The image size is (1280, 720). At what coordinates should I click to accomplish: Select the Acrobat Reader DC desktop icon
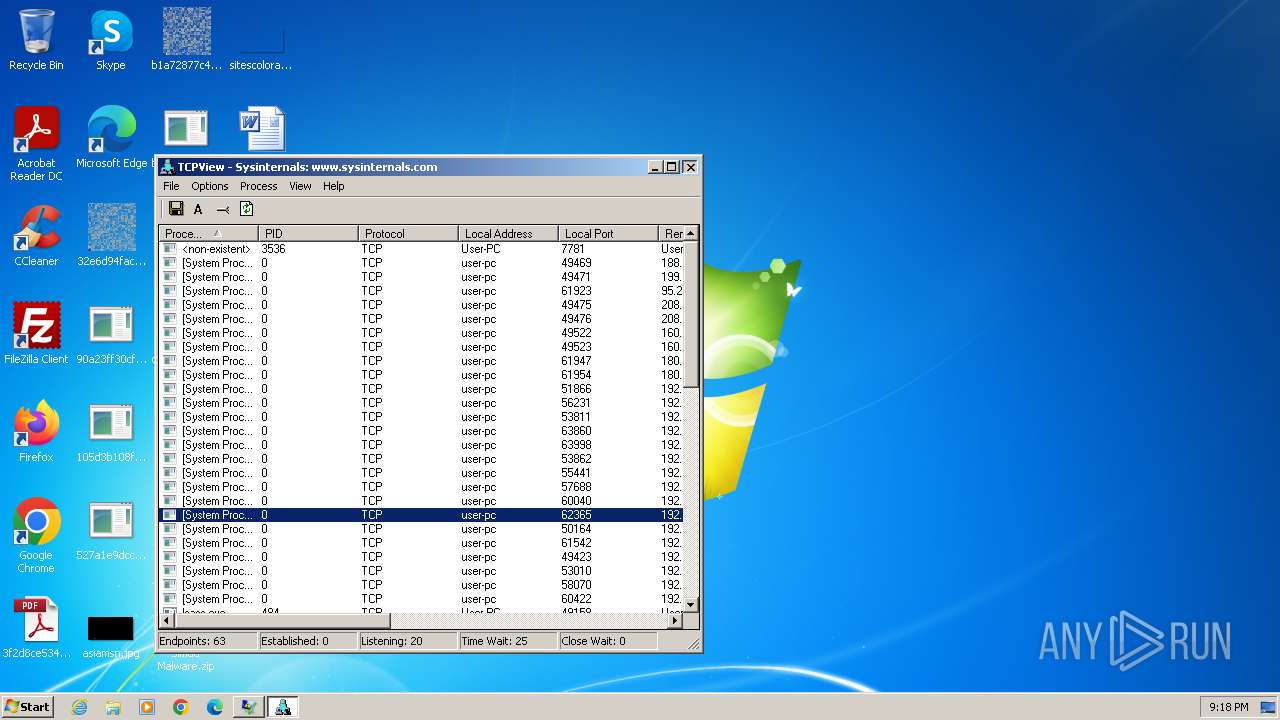click(36, 144)
